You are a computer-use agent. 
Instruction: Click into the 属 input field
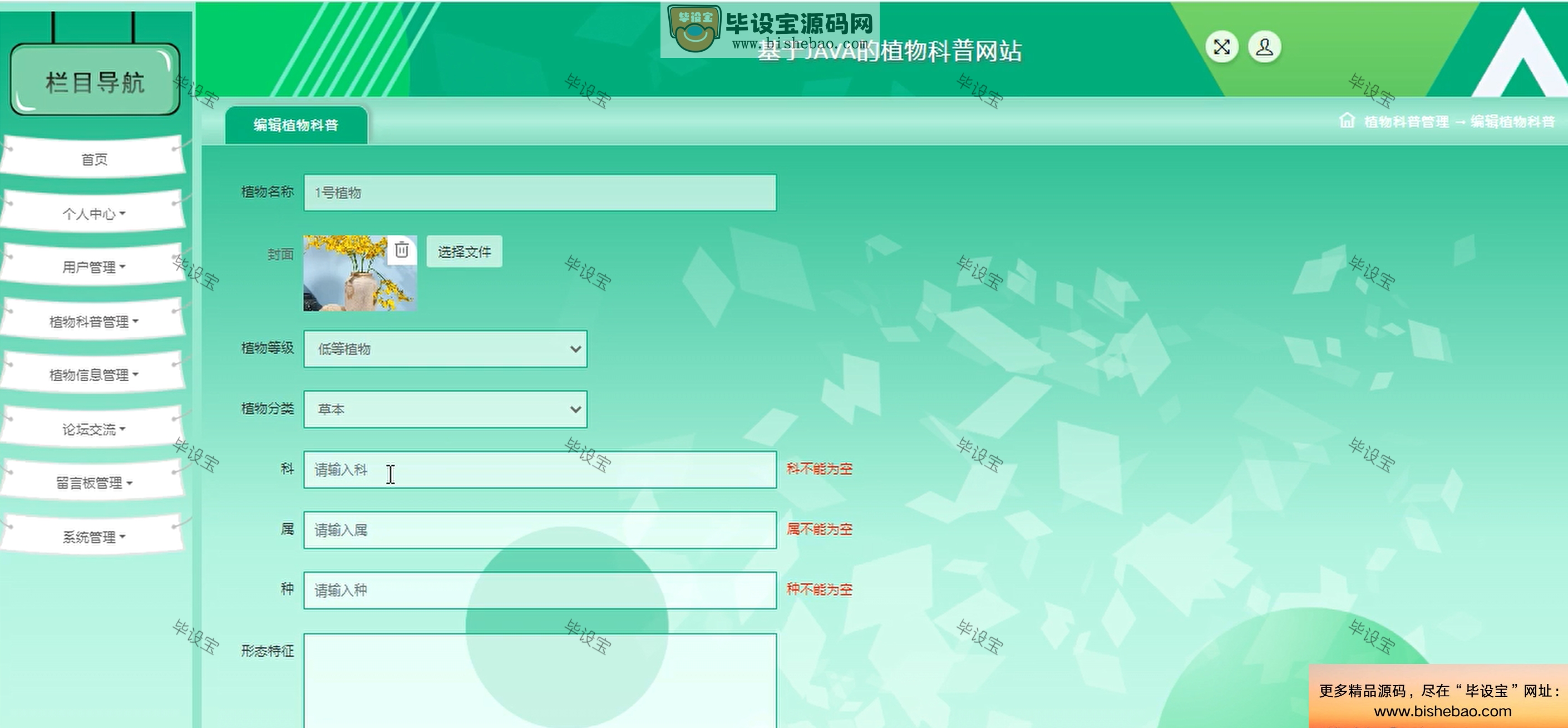point(540,529)
